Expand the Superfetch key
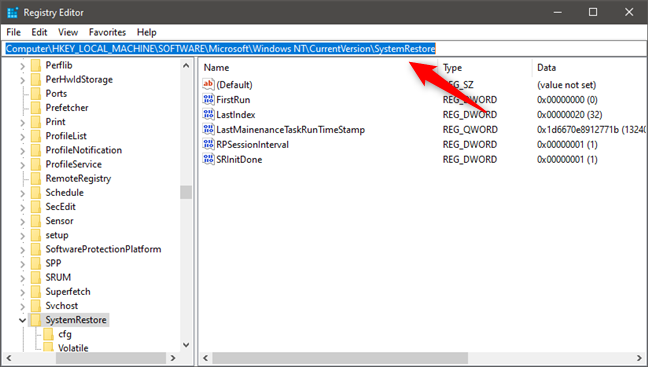 click(x=23, y=292)
